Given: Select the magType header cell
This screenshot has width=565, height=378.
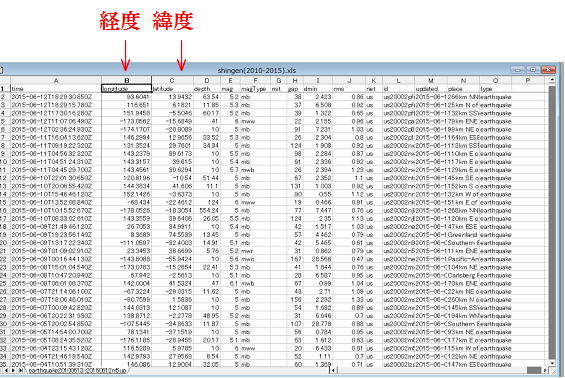Looking at the screenshot, I should pos(255,89).
